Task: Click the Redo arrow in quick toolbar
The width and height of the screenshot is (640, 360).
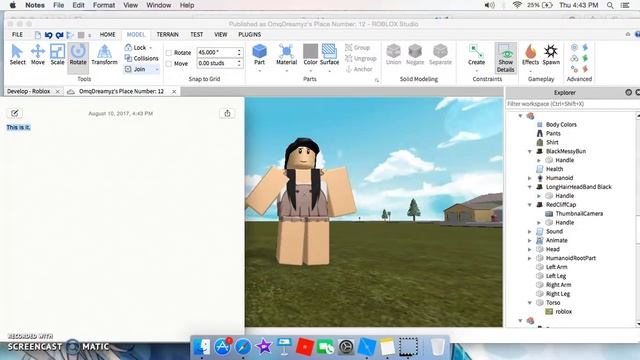Action: (60, 35)
